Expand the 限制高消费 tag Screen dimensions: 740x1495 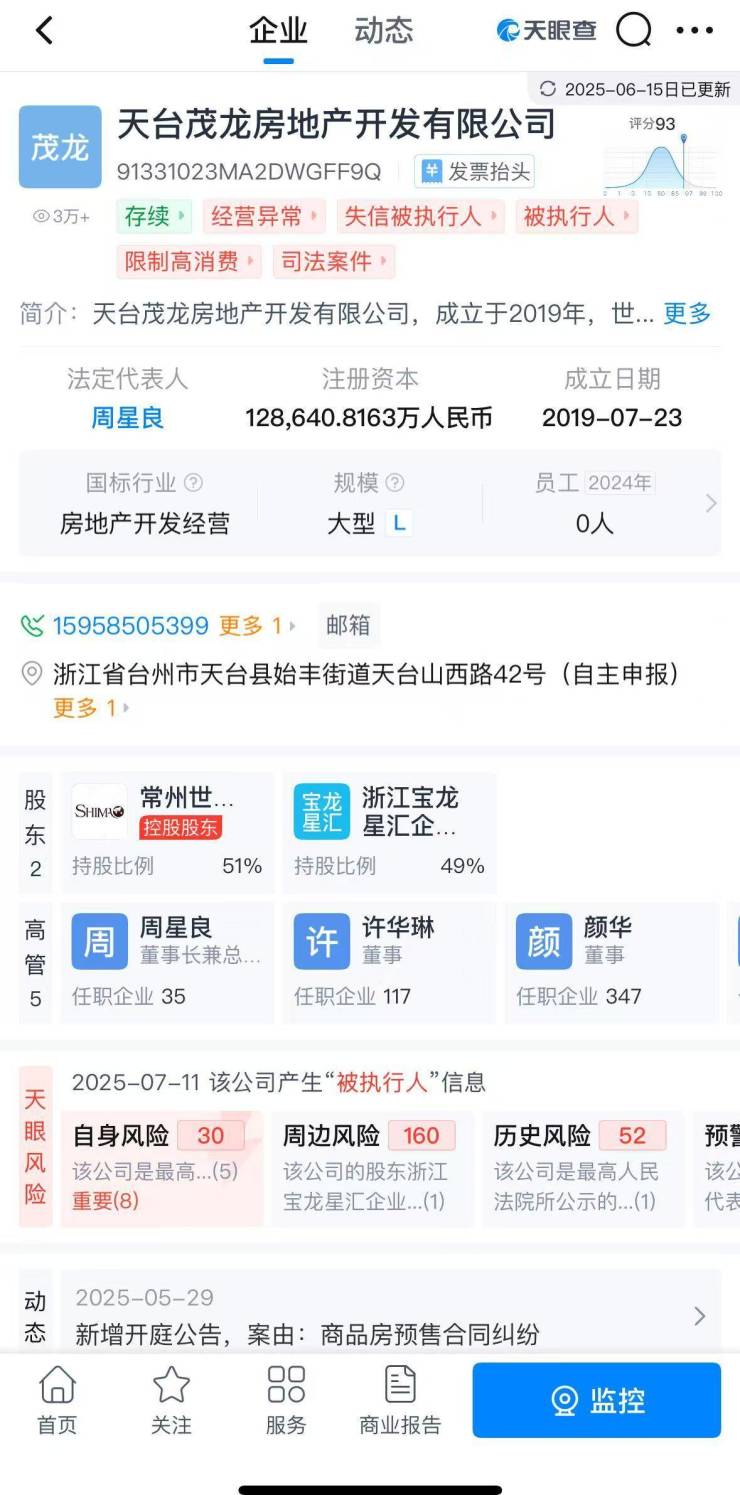(189, 262)
